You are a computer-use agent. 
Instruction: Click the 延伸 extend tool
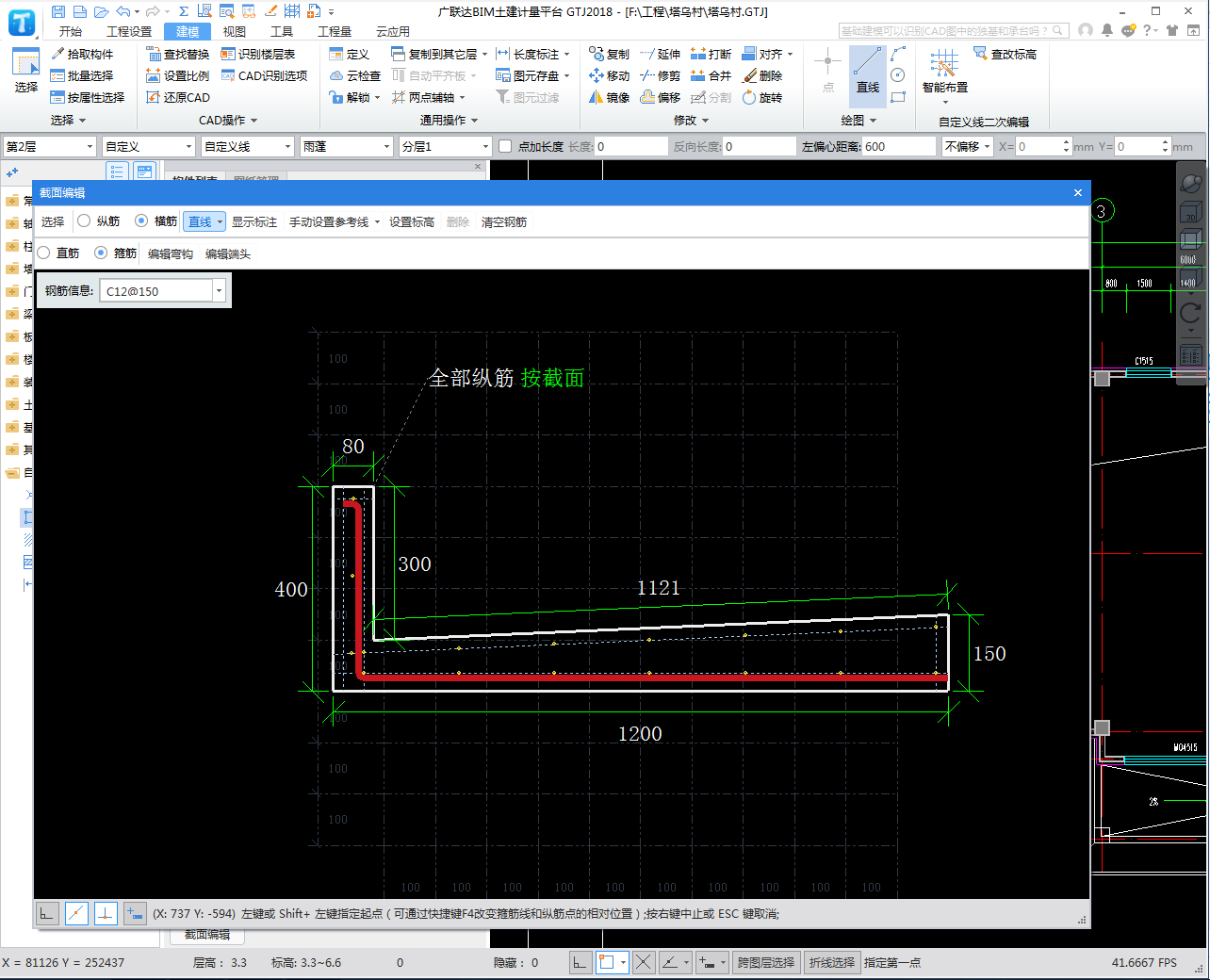[x=660, y=54]
